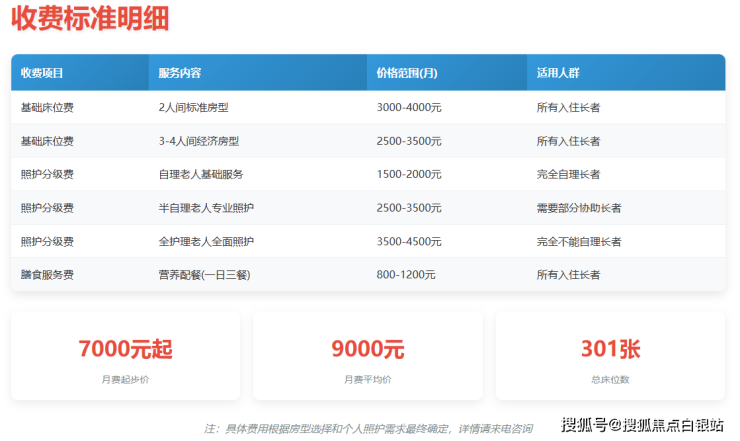Screen dimensions: 740x441
Task: Open the 7000元起 starting price card
Action: coord(125,356)
